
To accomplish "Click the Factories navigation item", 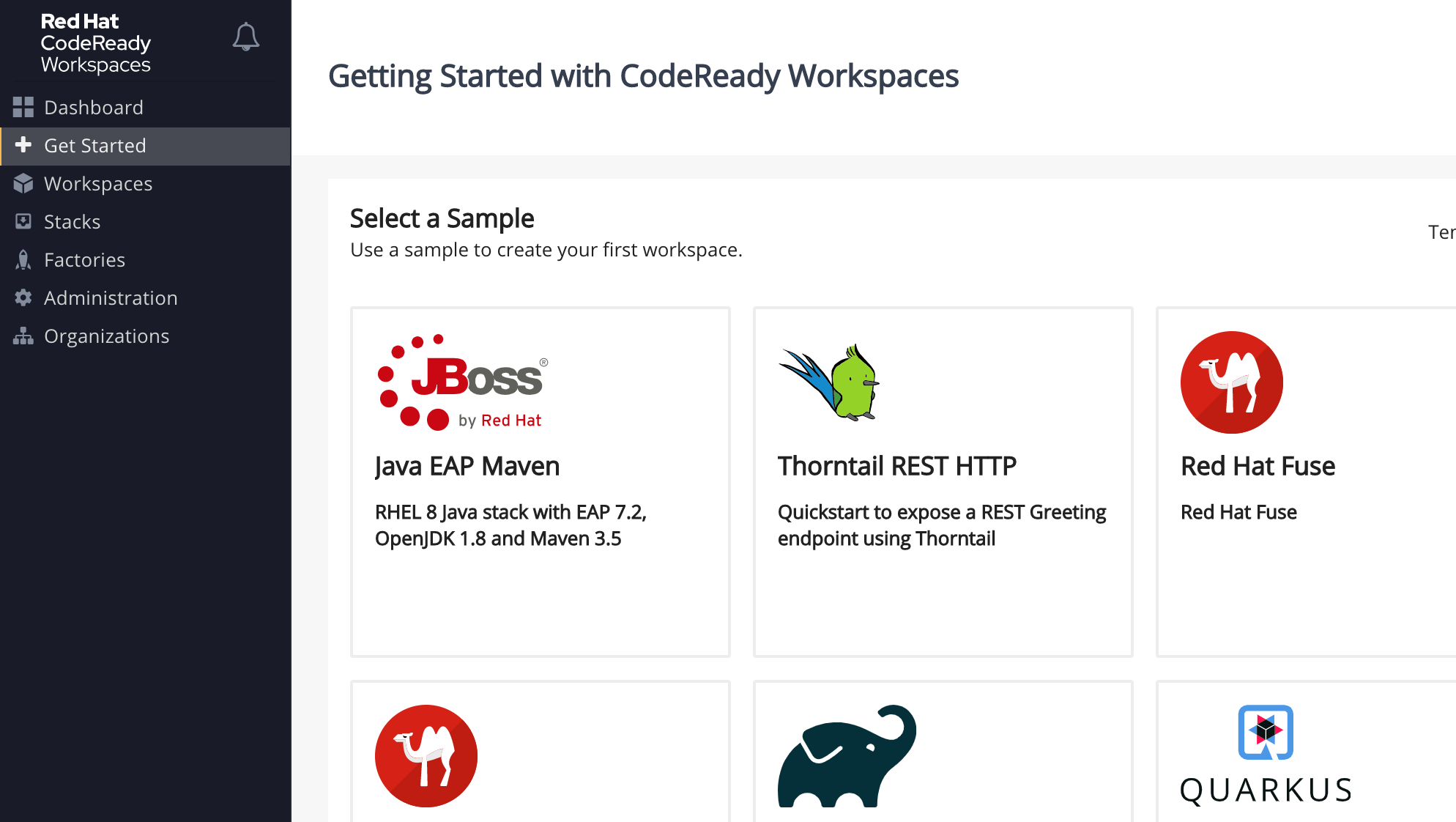I will pyautogui.click(x=84, y=260).
